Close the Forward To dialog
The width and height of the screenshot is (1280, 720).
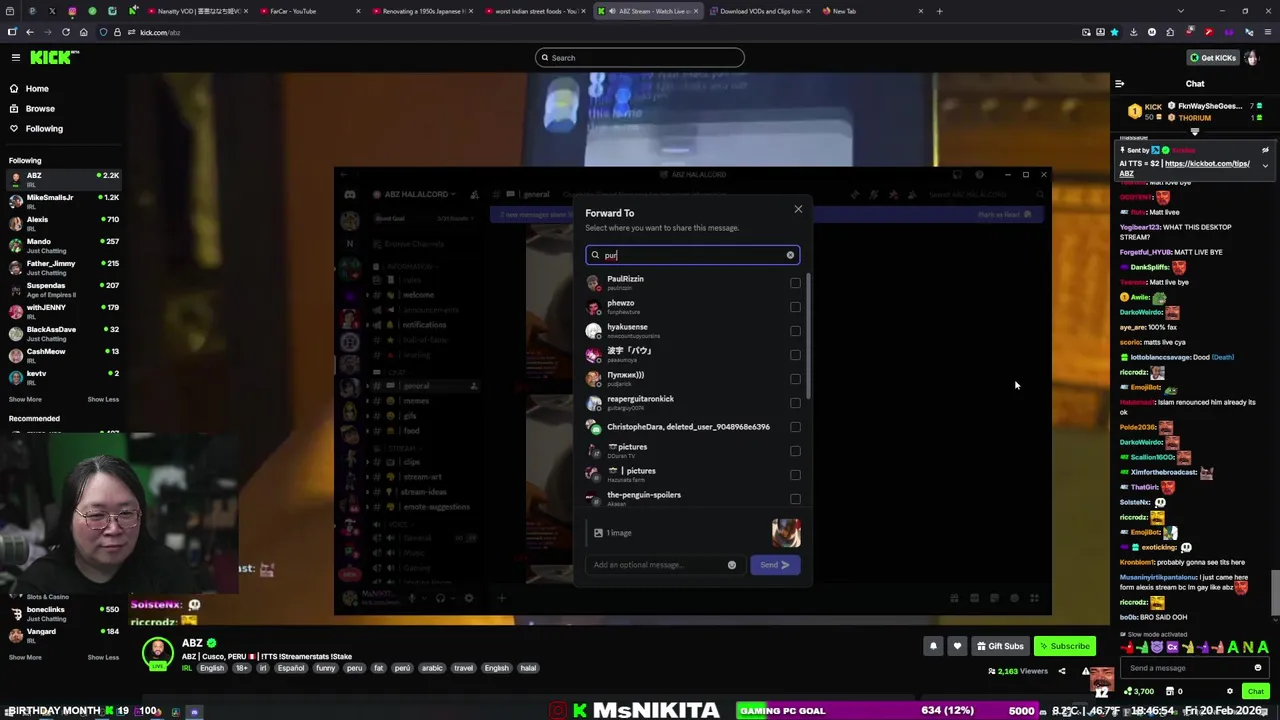tap(798, 209)
